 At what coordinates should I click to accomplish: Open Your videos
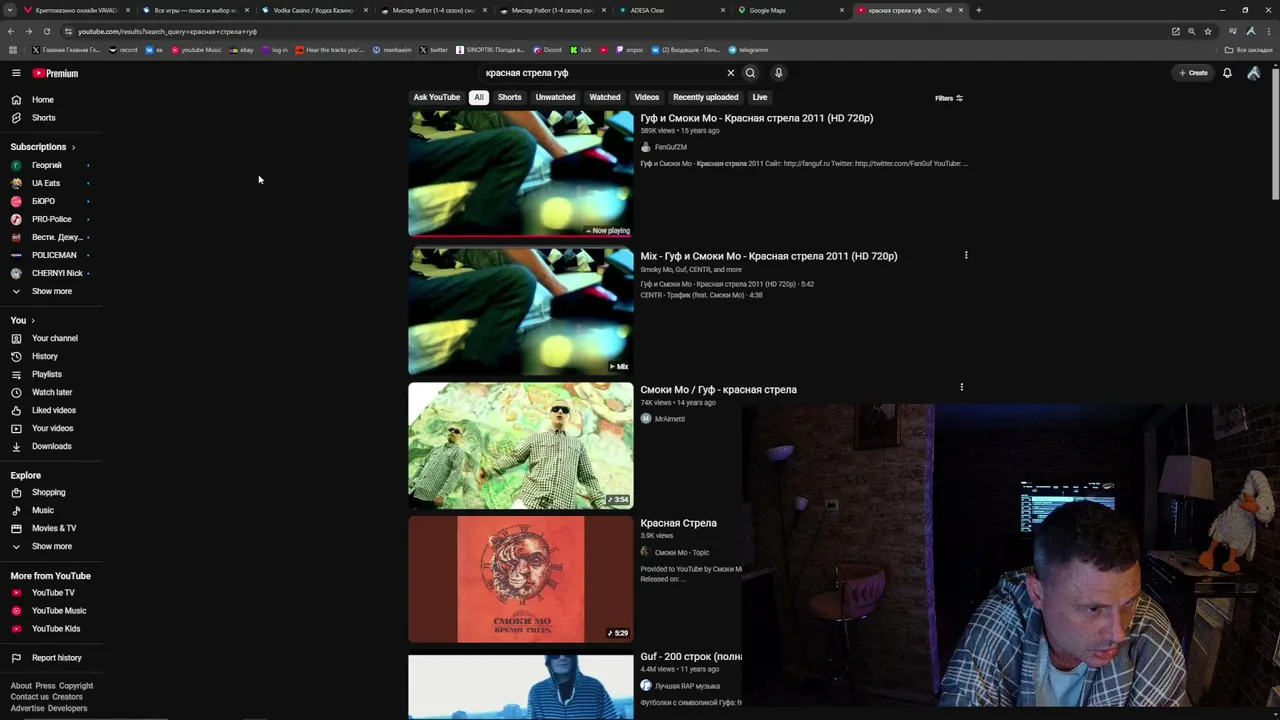click(52, 428)
